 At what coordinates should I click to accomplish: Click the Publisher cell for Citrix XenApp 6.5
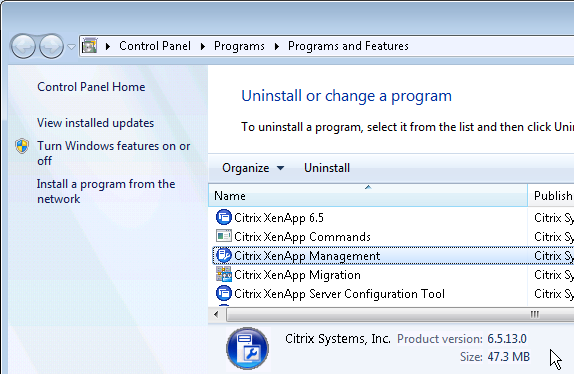(x=554, y=218)
